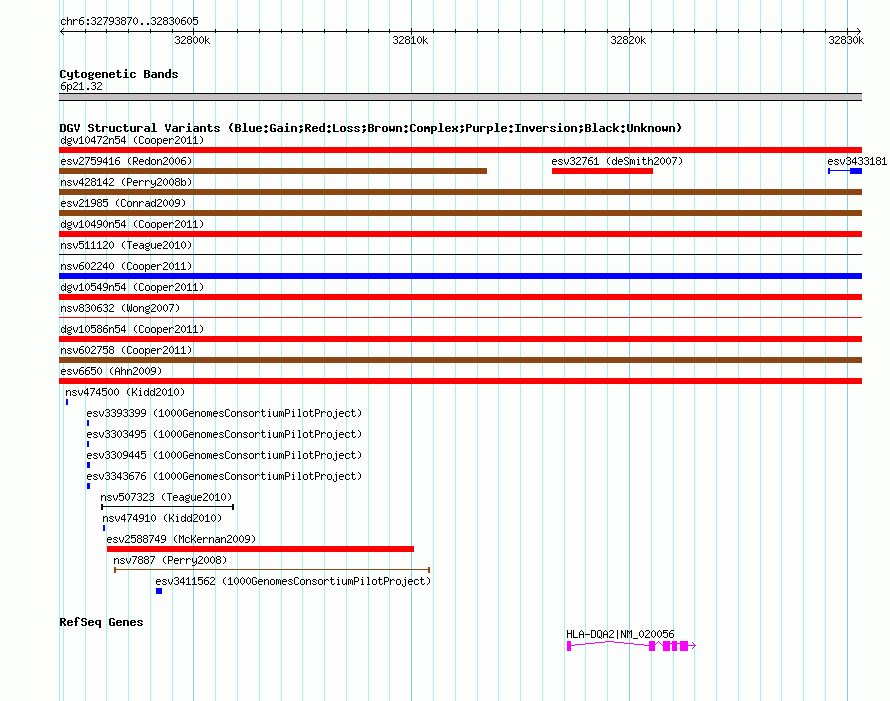
Task: Select esv3393399 (1000GenomesConsortiumPilotProject) label
Action: pyautogui.click(x=224, y=413)
